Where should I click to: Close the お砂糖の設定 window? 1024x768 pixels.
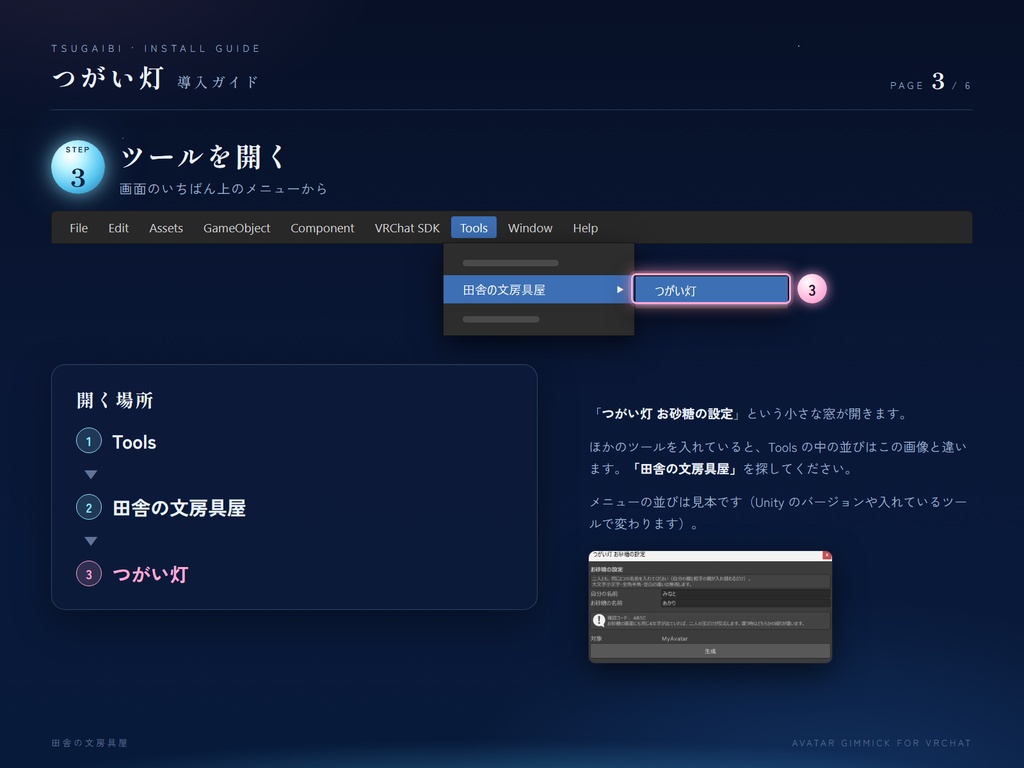click(x=827, y=555)
